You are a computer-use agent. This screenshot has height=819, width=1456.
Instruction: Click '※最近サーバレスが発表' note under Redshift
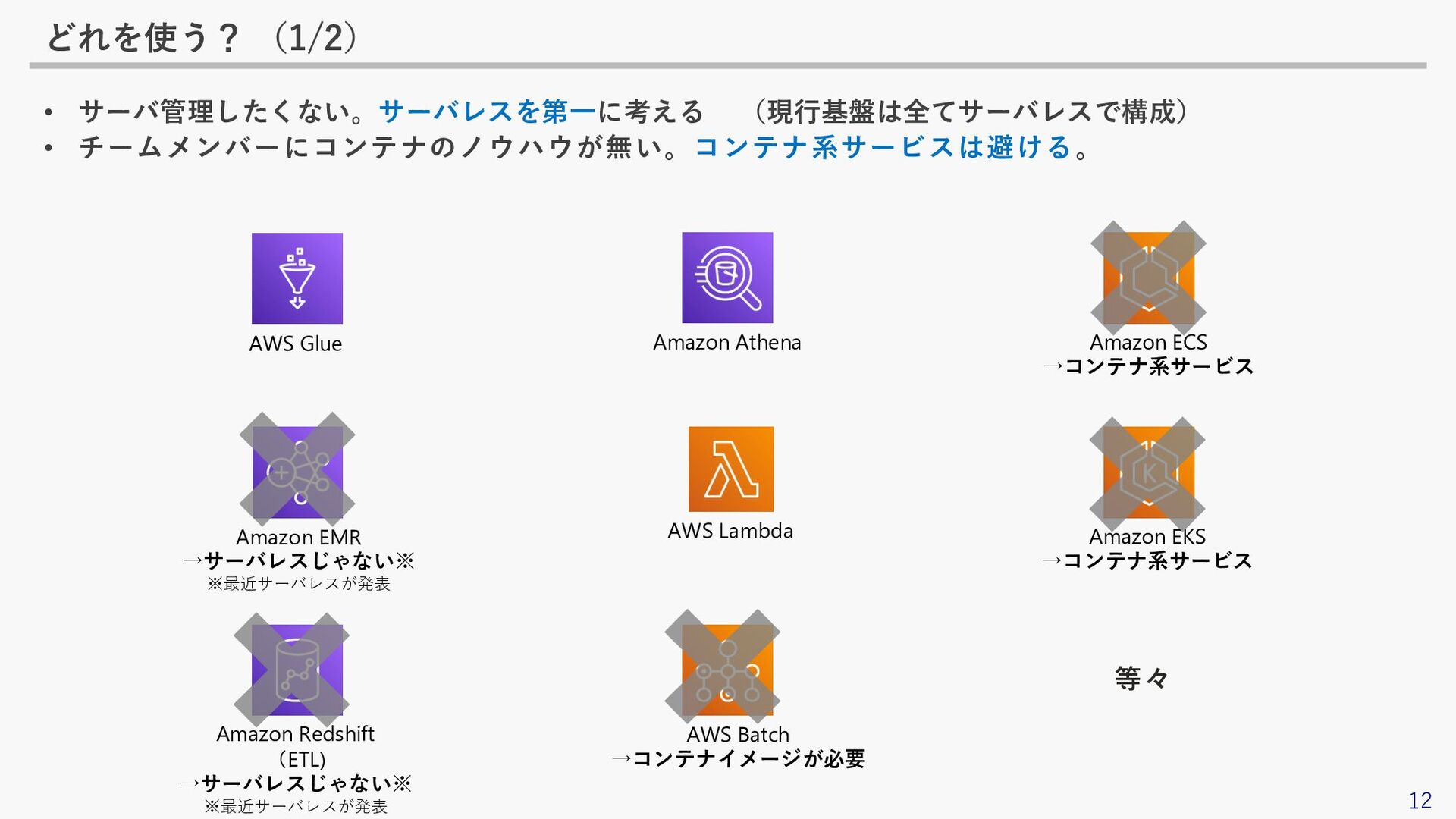296,806
